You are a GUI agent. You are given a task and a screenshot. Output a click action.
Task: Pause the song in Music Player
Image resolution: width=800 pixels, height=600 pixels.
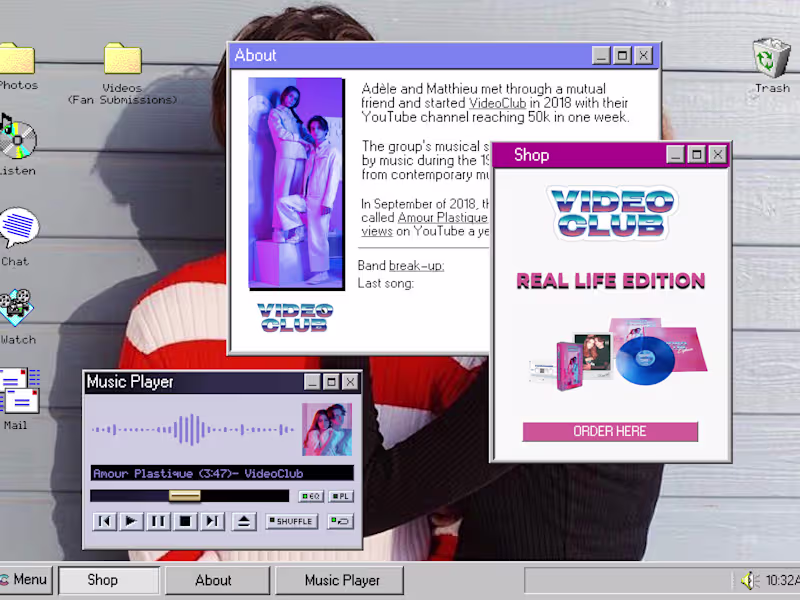pyautogui.click(x=158, y=521)
